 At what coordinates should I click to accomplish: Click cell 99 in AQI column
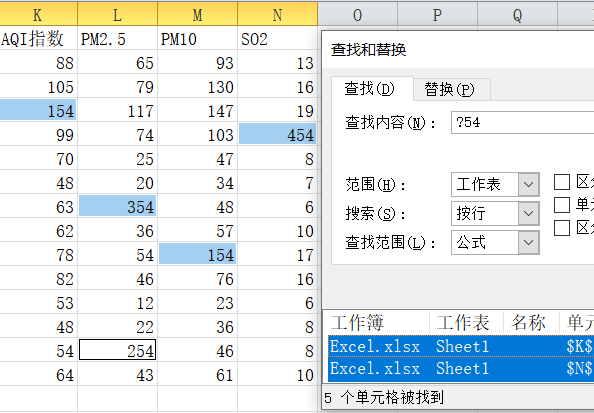pos(38,135)
